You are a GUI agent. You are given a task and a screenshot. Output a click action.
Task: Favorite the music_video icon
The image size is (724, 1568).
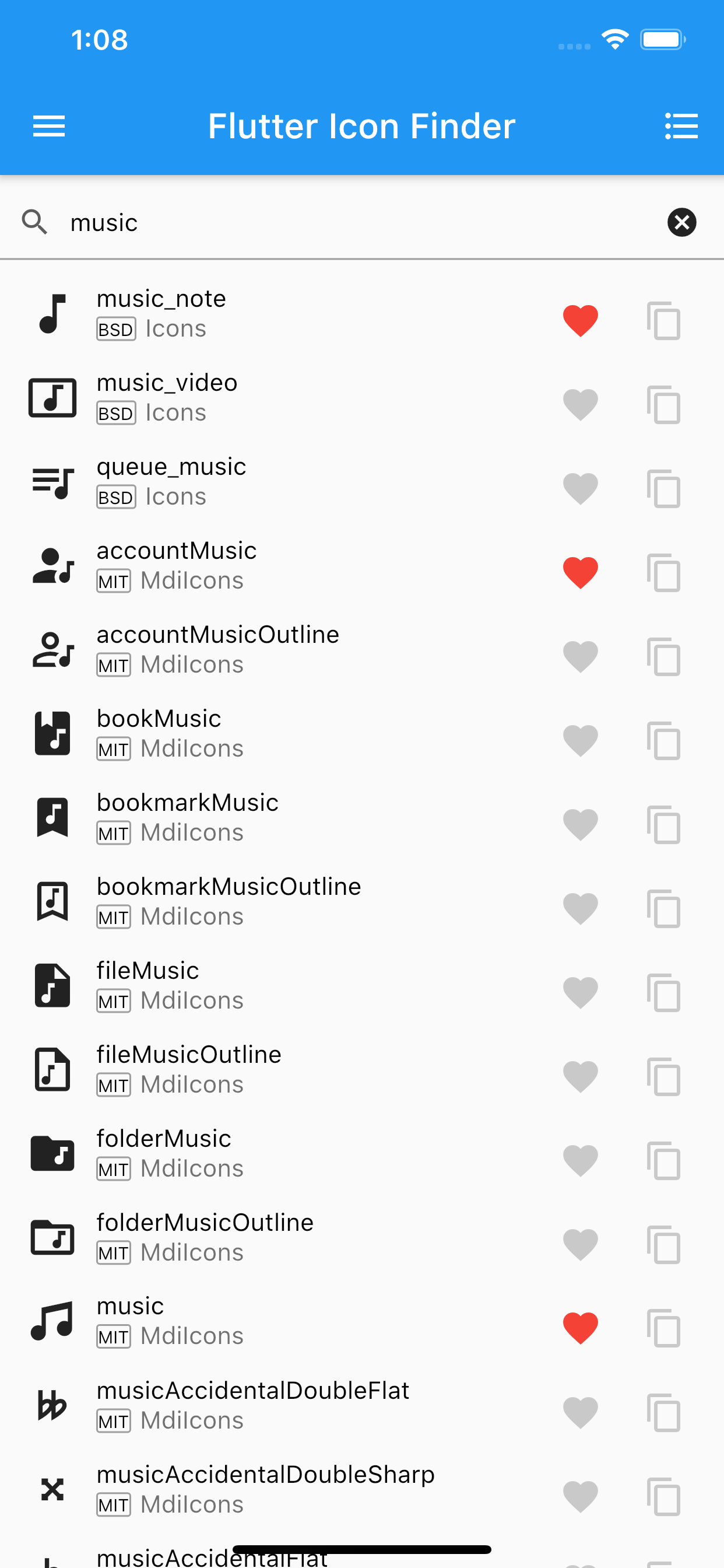point(581,404)
